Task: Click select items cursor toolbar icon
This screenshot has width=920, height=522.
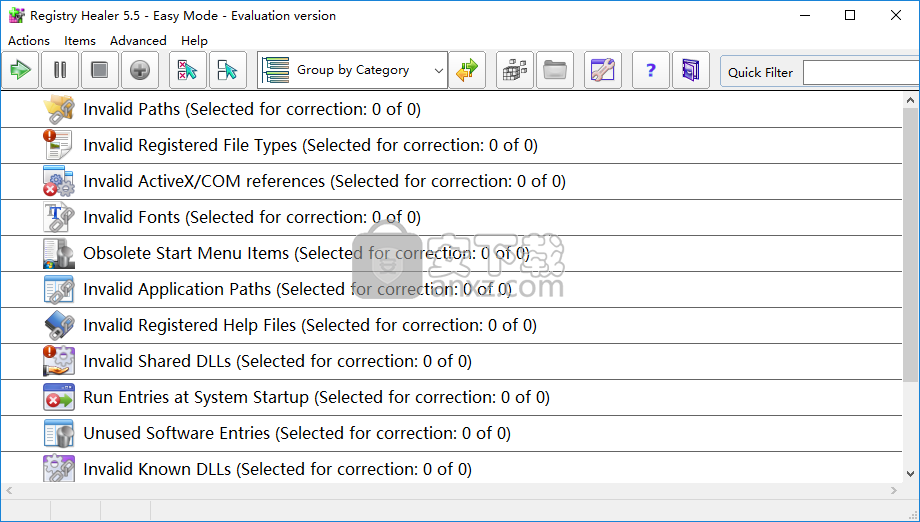Action: (x=228, y=70)
